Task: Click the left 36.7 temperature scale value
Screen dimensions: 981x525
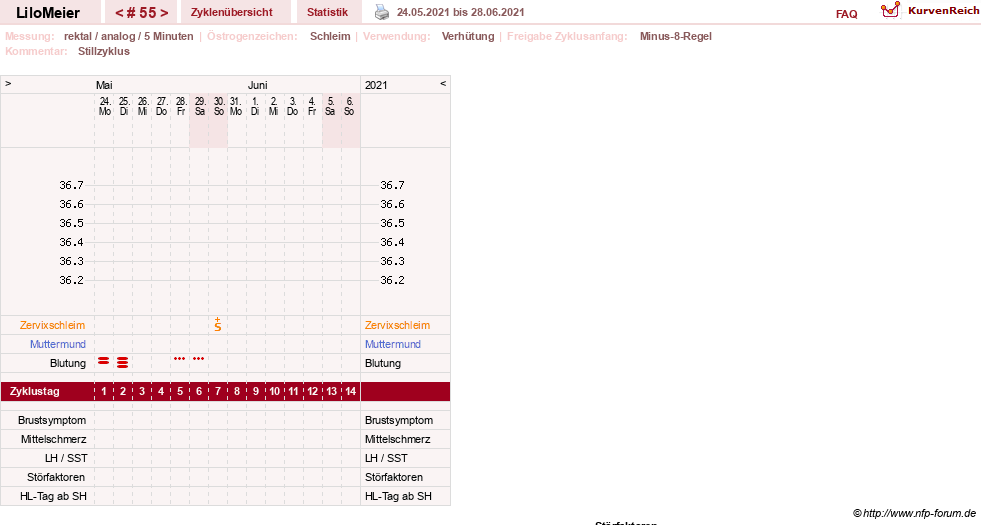Action: (x=71, y=185)
